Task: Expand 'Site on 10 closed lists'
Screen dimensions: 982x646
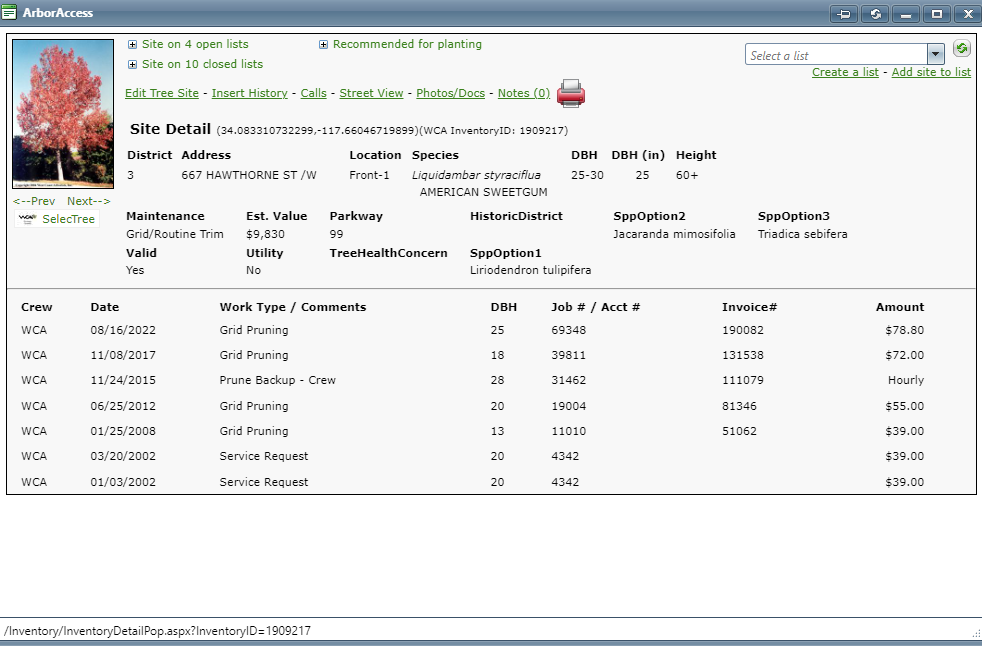Action: (x=132, y=65)
